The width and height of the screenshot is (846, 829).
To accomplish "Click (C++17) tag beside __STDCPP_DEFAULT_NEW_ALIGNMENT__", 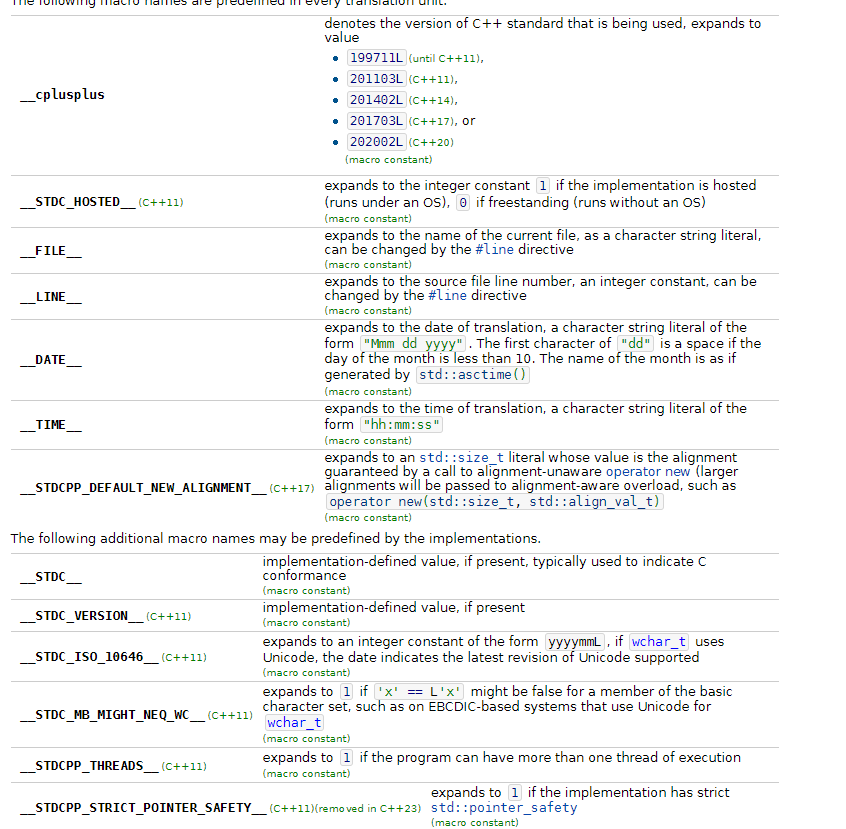I will [x=292, y=488].
